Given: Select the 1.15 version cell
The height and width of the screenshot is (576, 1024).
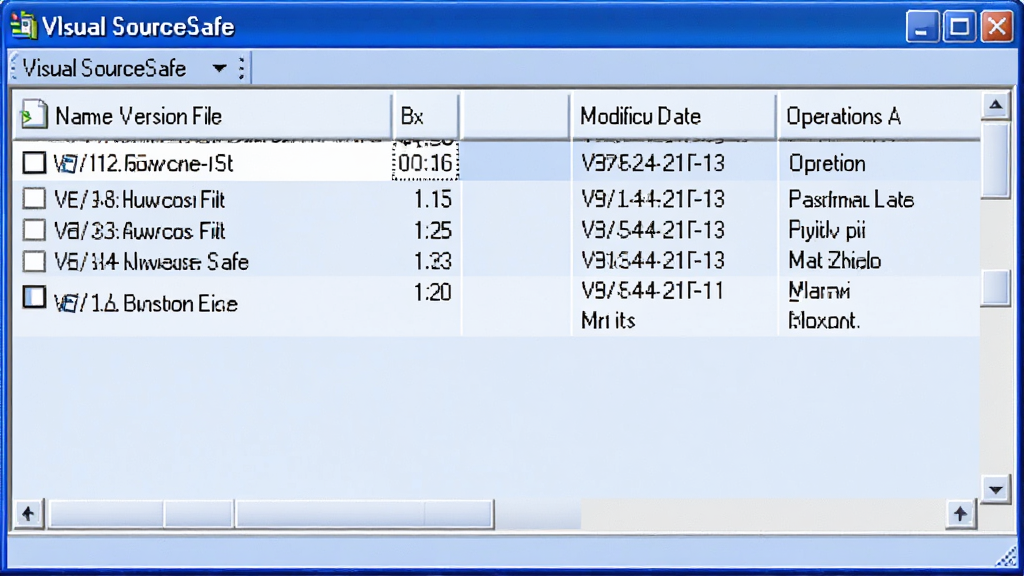Looking at the screenshot, I should [432, 199].
